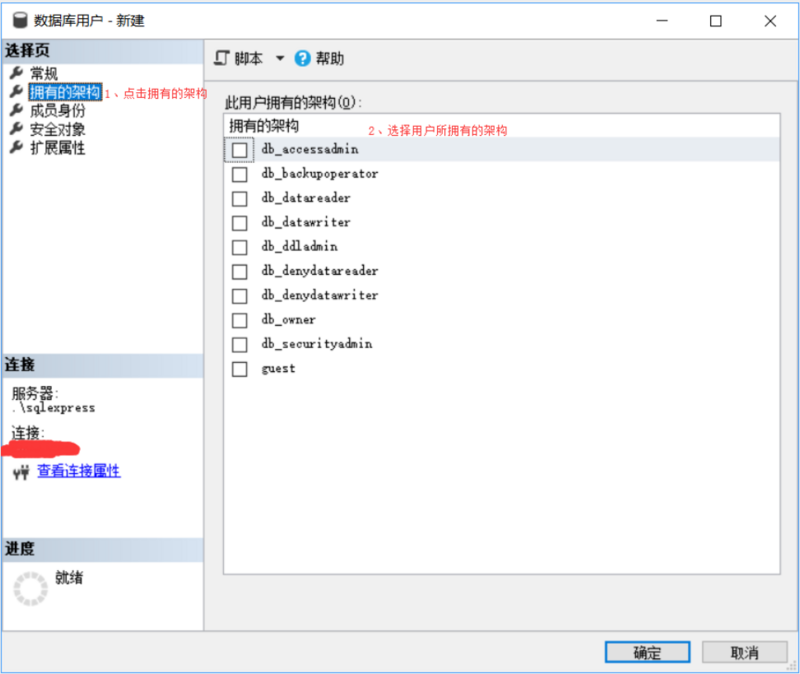The width and height of the screenshot is (800, 674).
Task: Click the 脚本 script scroll icon
Action: pyautogui.click(x=221, y=58)
